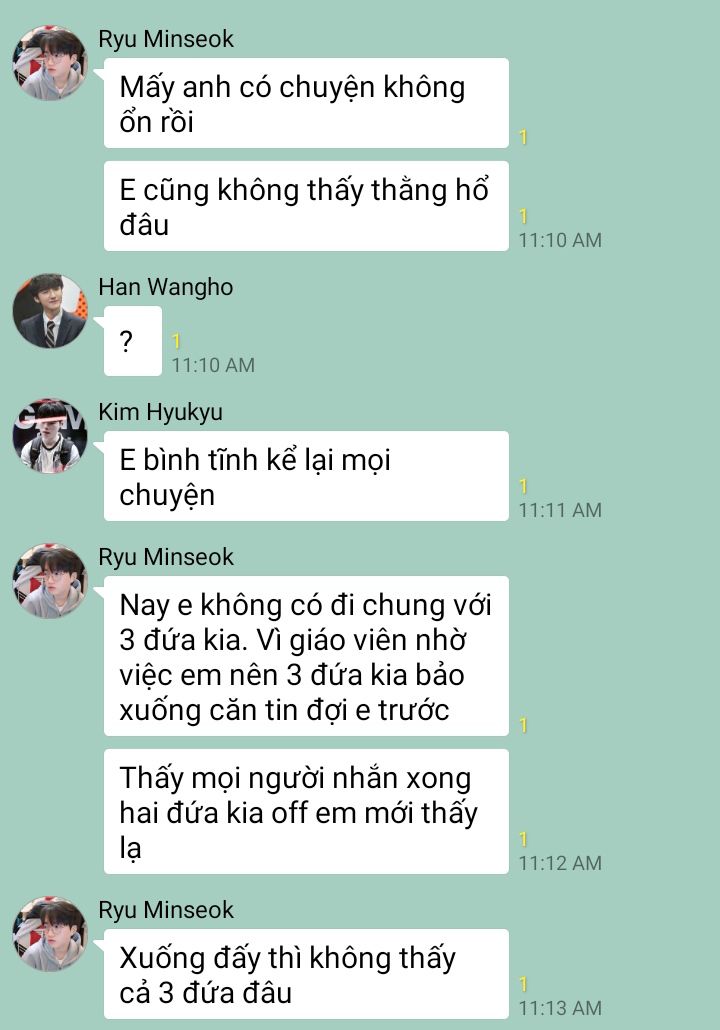Open Ryu Minseok's avatar at top
The image size is (720, 1030).
[x=50, y=63]
